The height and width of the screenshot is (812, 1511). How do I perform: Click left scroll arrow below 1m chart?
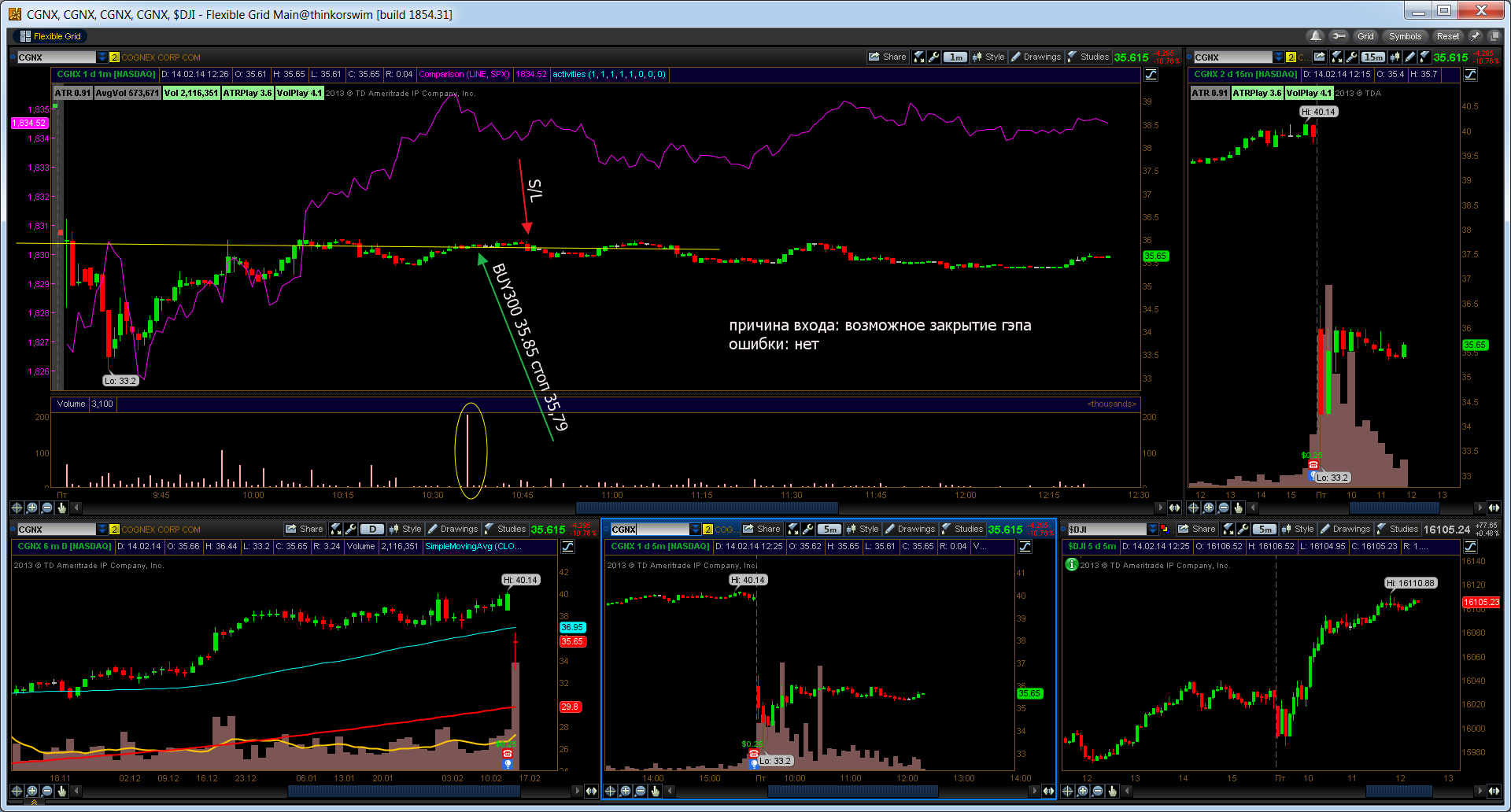76,507
